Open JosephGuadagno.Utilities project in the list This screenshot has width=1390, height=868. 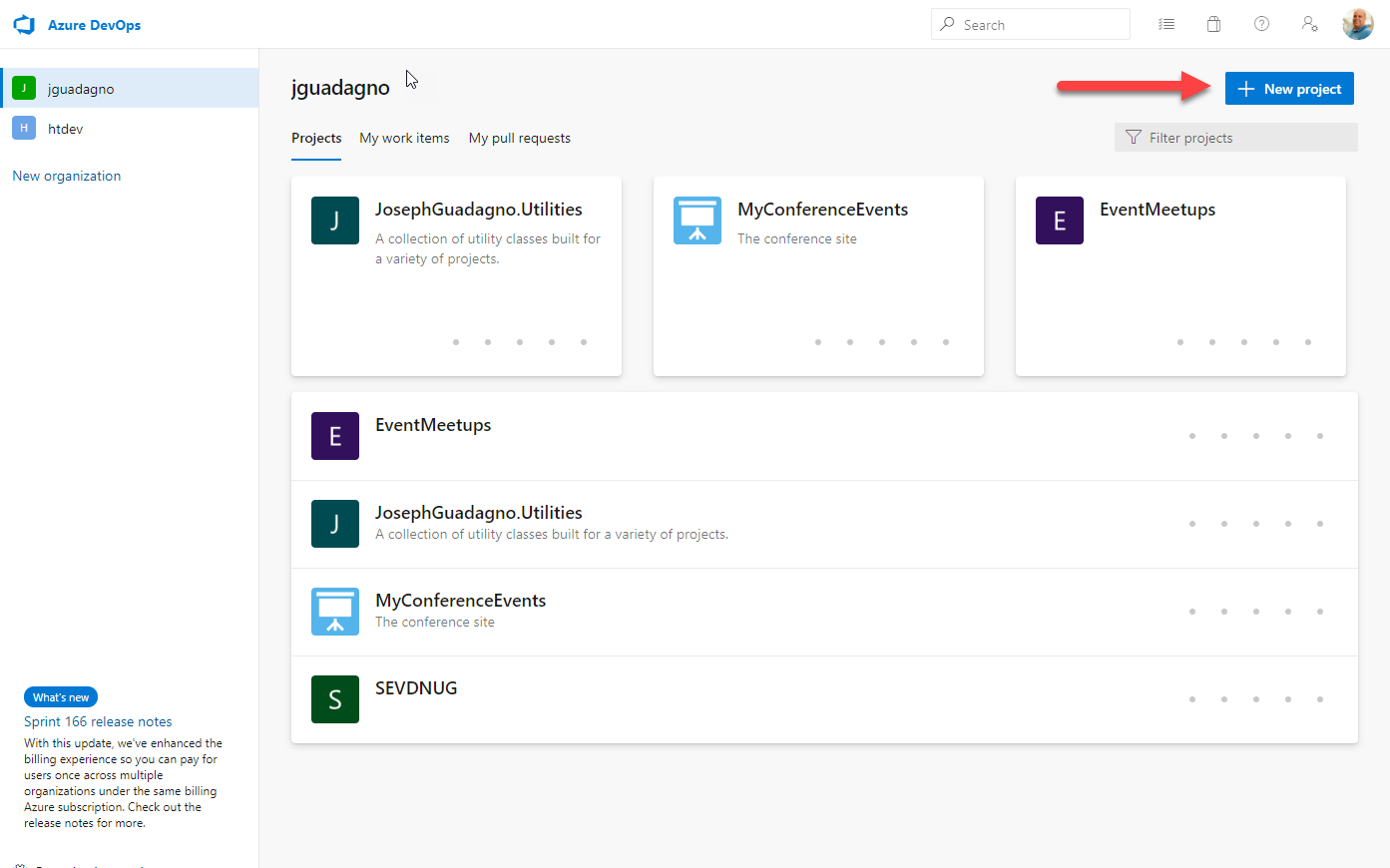tap(824, 524)
